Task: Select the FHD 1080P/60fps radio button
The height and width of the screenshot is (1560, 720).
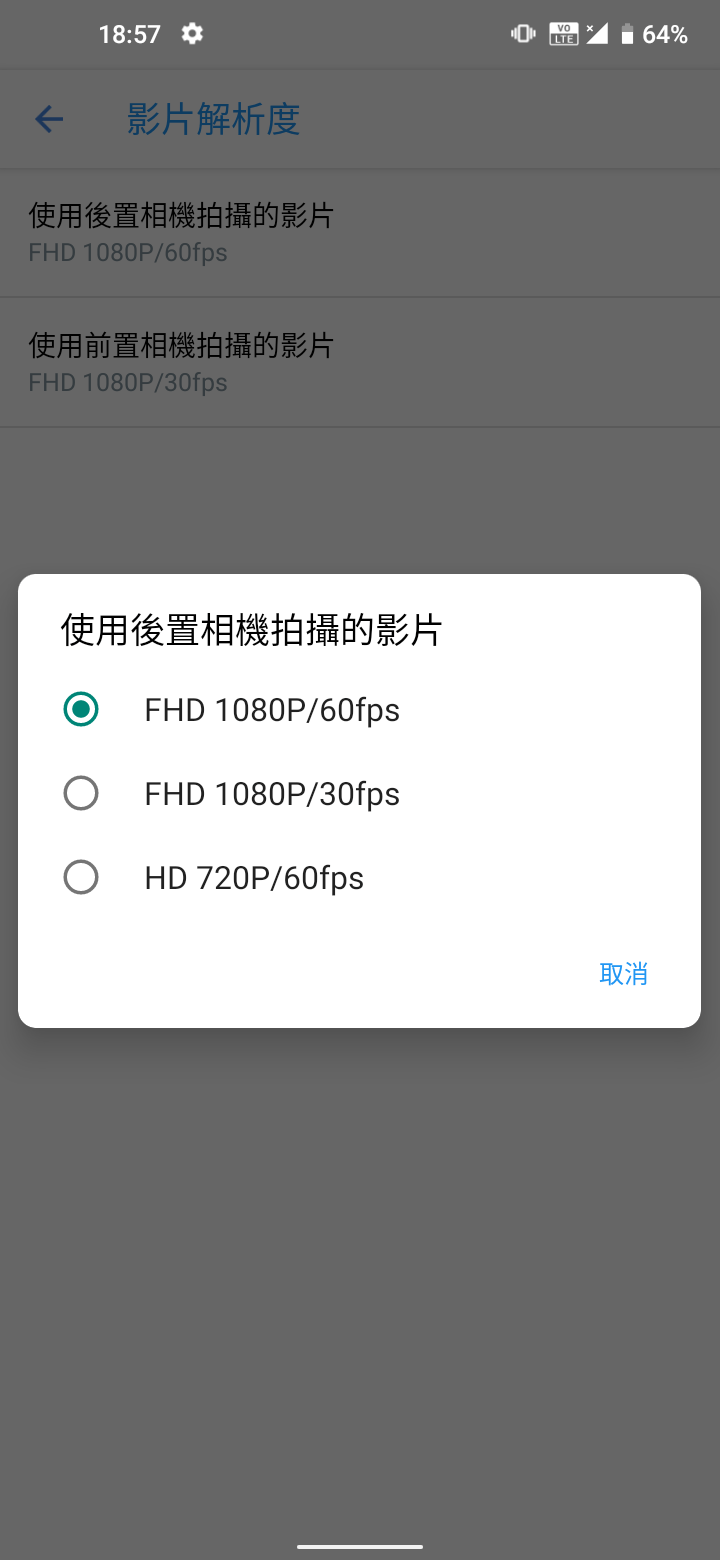Action: (81, 710)
